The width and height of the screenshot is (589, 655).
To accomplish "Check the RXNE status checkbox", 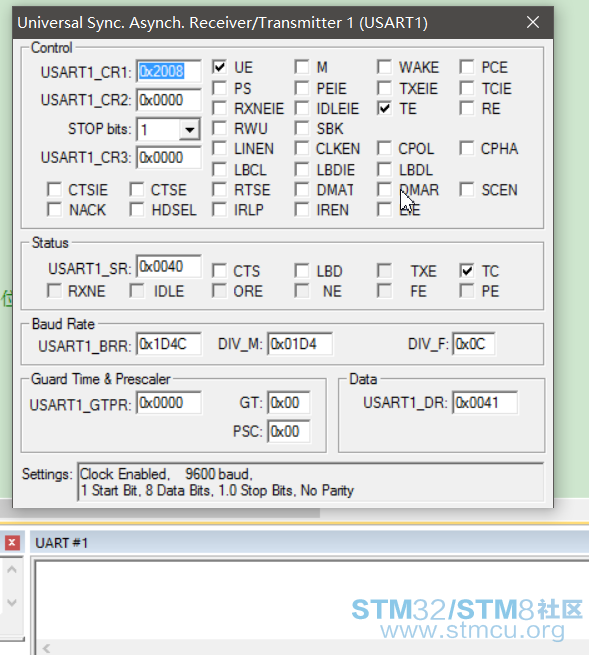I will coord(54,291).
